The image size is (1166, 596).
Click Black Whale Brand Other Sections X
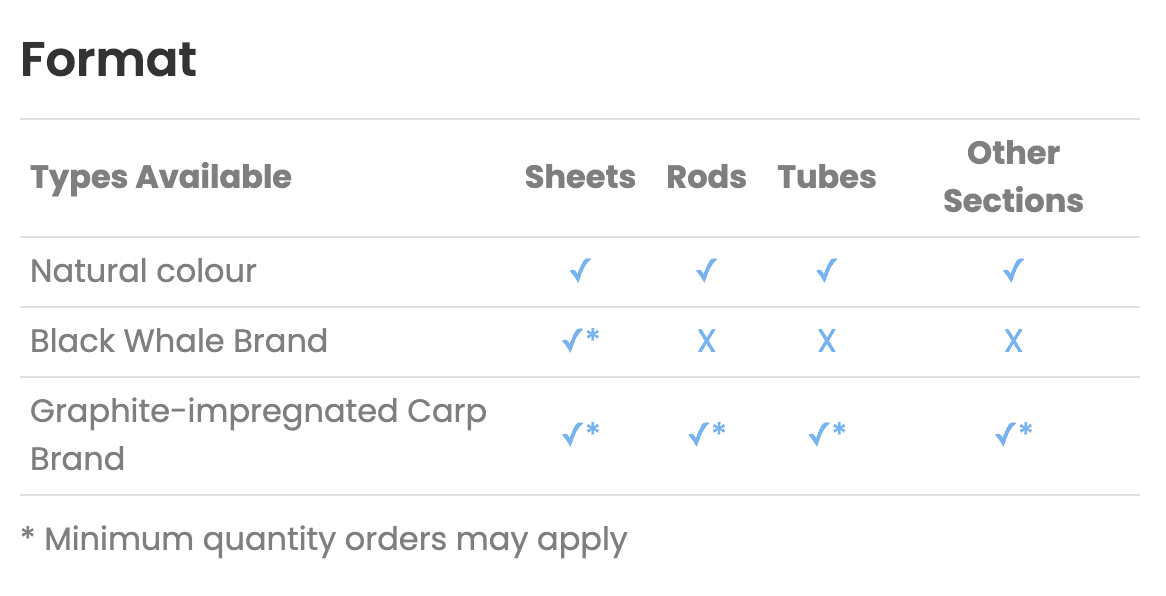tap(1013, 342)
